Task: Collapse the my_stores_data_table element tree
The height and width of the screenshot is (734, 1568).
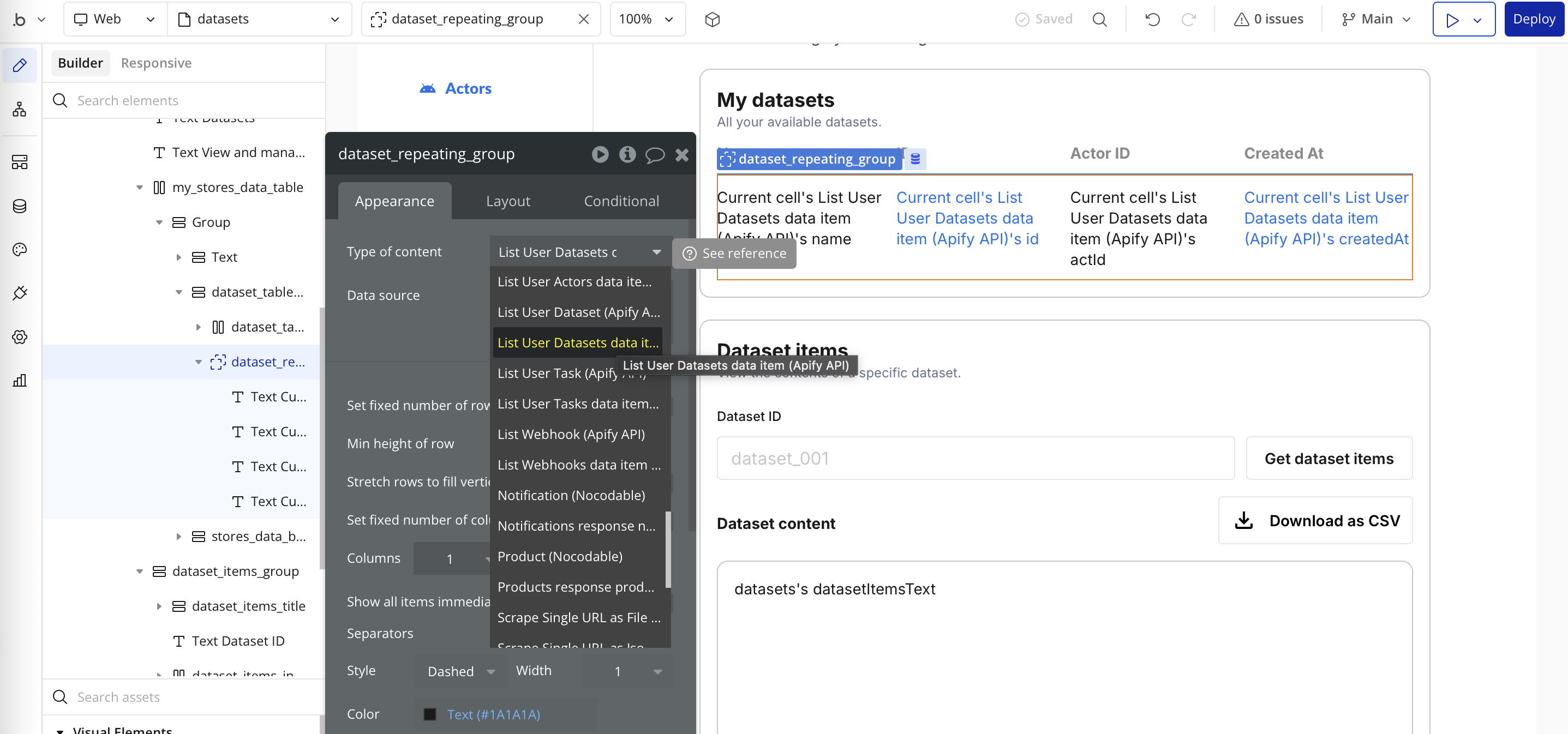Action: [139, 187]
